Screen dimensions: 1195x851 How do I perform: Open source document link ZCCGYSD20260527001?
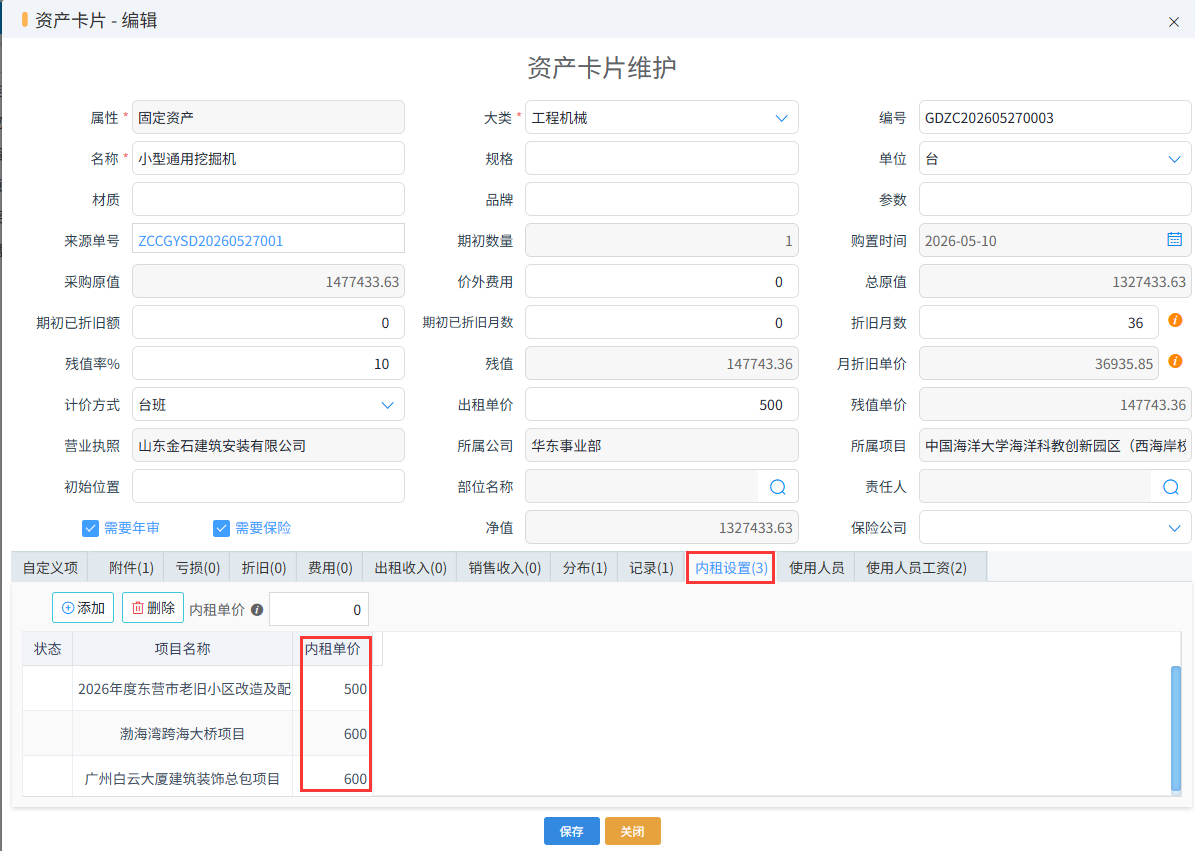(x=210, y=241)
